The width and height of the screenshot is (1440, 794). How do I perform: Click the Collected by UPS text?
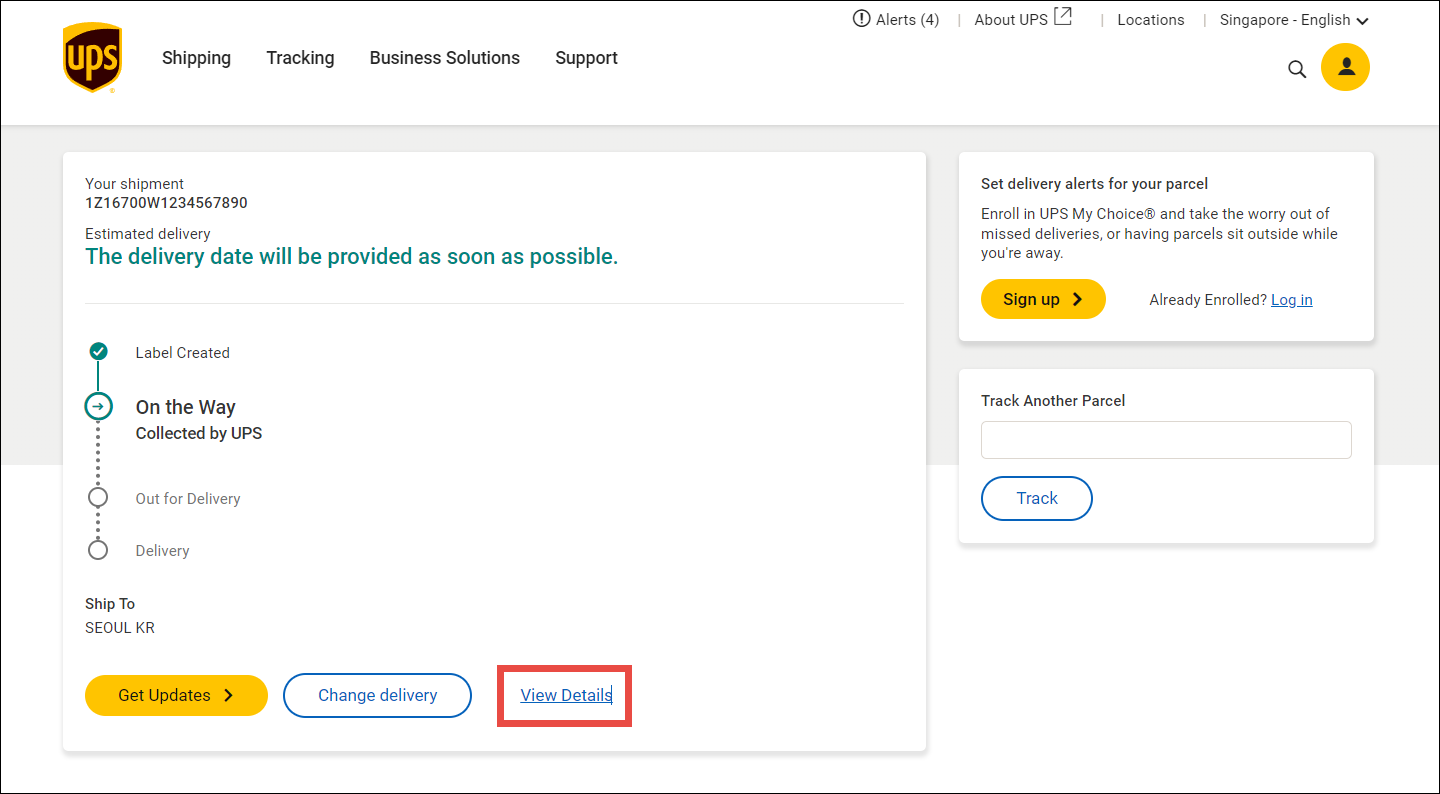coord(199,434)
